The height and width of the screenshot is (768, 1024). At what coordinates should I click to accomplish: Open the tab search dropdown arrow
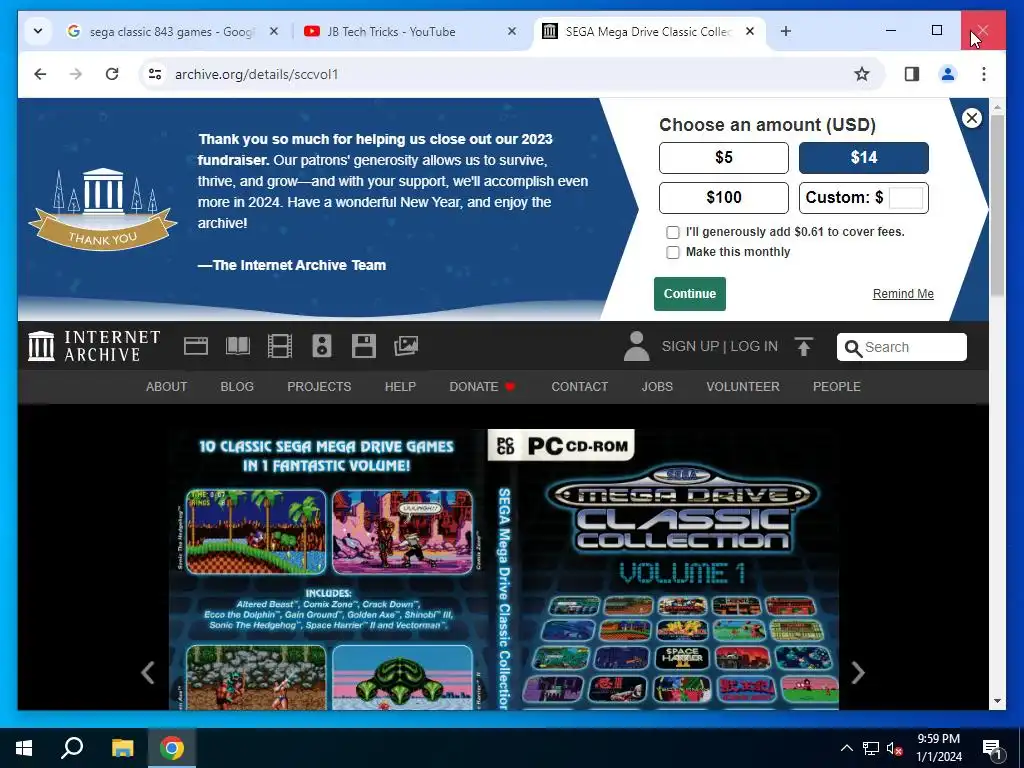[x=38, y=31]
